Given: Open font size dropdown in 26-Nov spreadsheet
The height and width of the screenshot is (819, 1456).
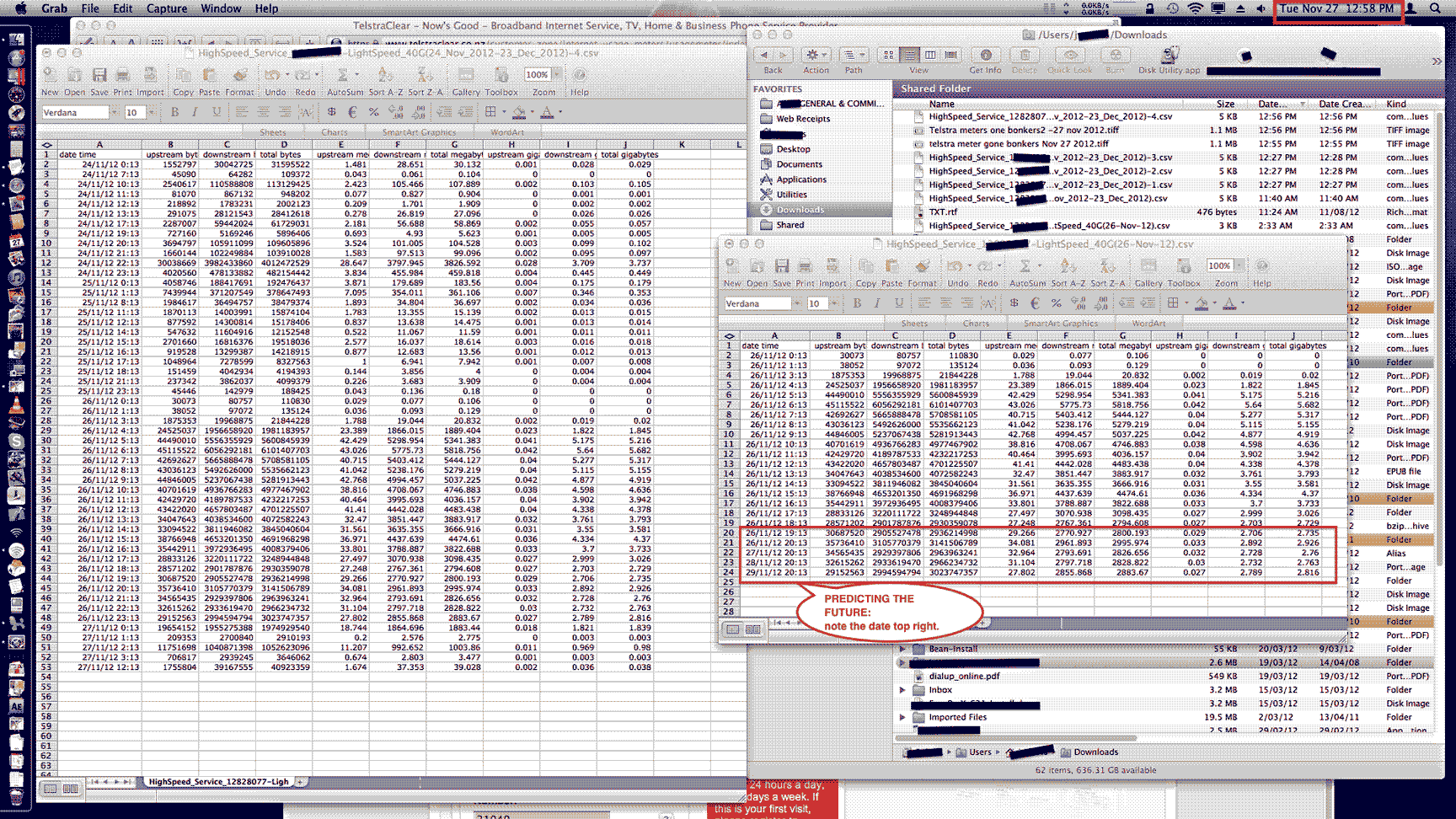Looking at the screenshot, I should click(x=834, y=303).
